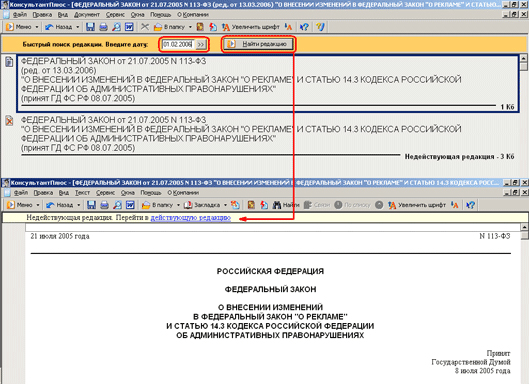Click the save (floppy disk) icon in upper toolbar
Screen dimensions: 529x384
(x=90, y=27)
